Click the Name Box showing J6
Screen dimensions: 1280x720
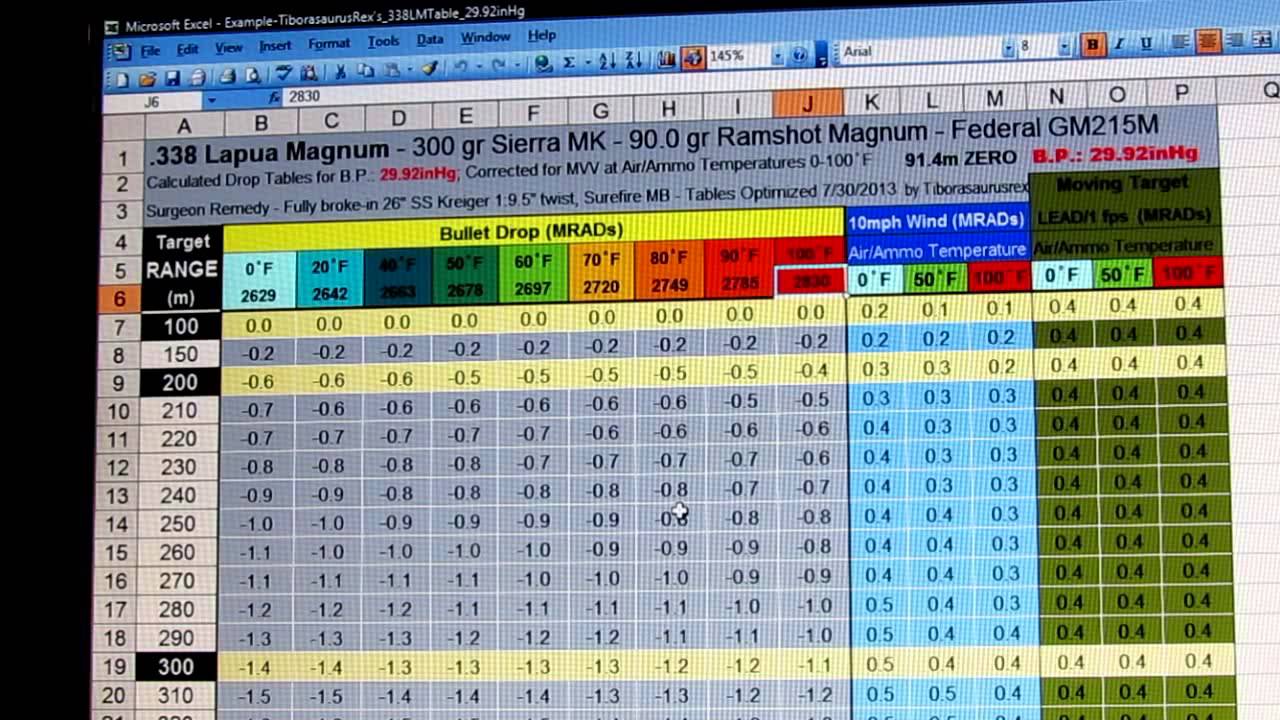[x=152, y=102]
